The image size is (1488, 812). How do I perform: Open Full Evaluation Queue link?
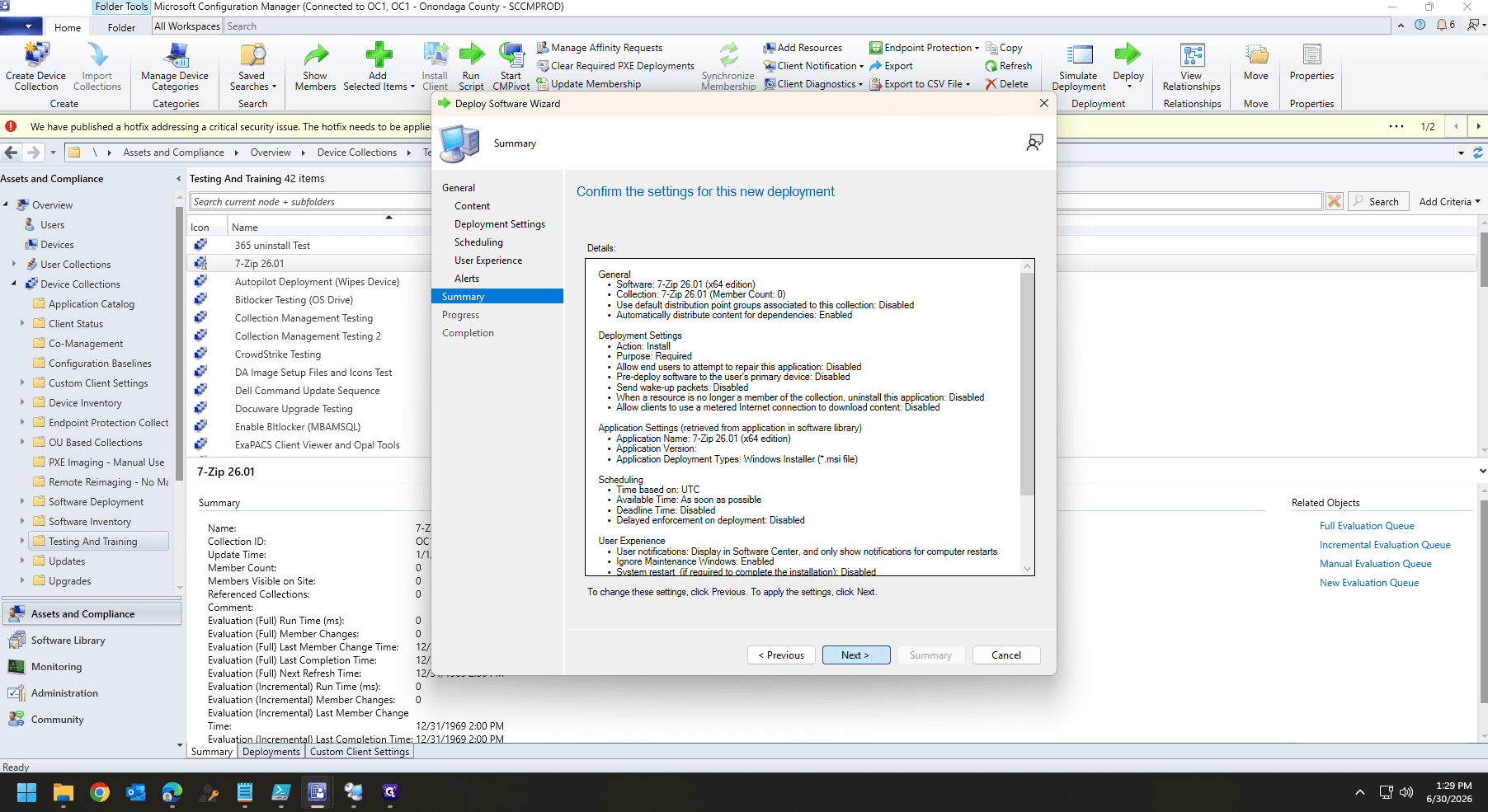point(1367,526)
